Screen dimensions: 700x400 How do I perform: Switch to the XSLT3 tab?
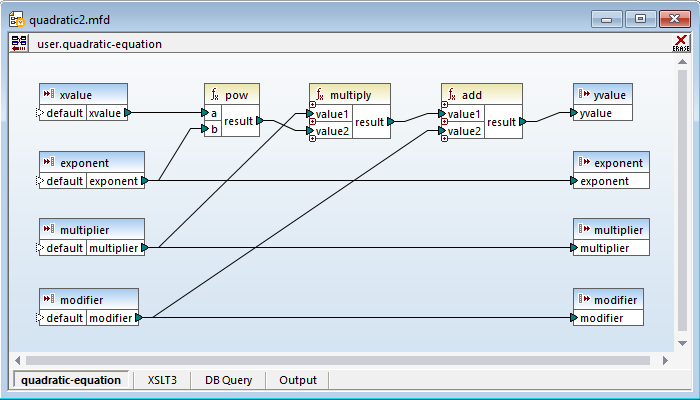[161, 380]
